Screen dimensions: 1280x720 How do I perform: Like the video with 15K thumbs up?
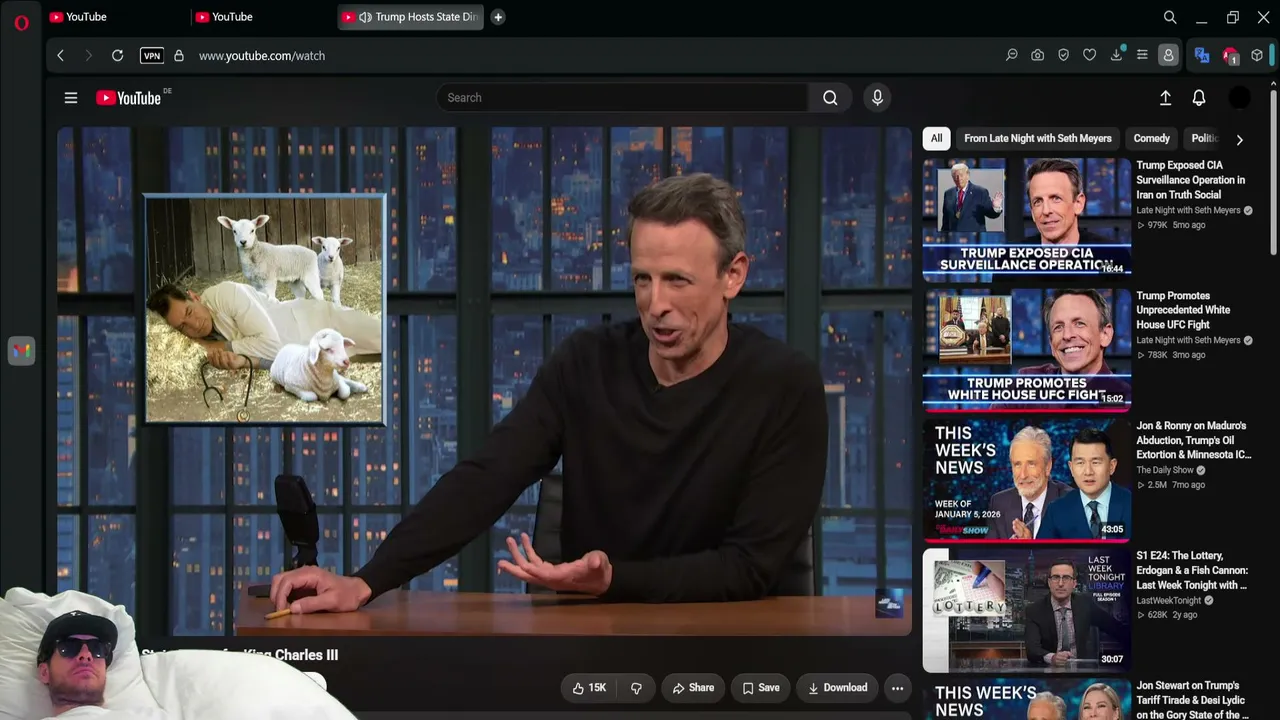click(589, 688)
